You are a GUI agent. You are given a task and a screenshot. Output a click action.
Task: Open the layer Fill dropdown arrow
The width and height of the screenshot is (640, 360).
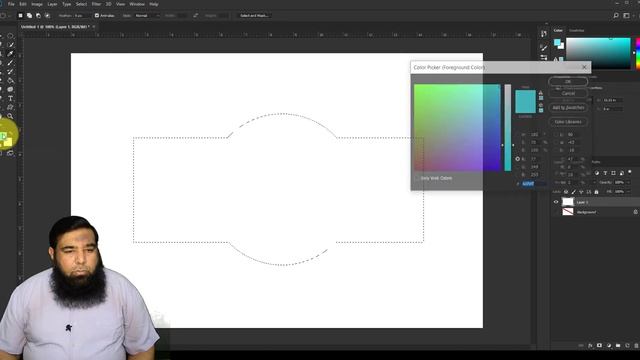(x=628, y=192)
